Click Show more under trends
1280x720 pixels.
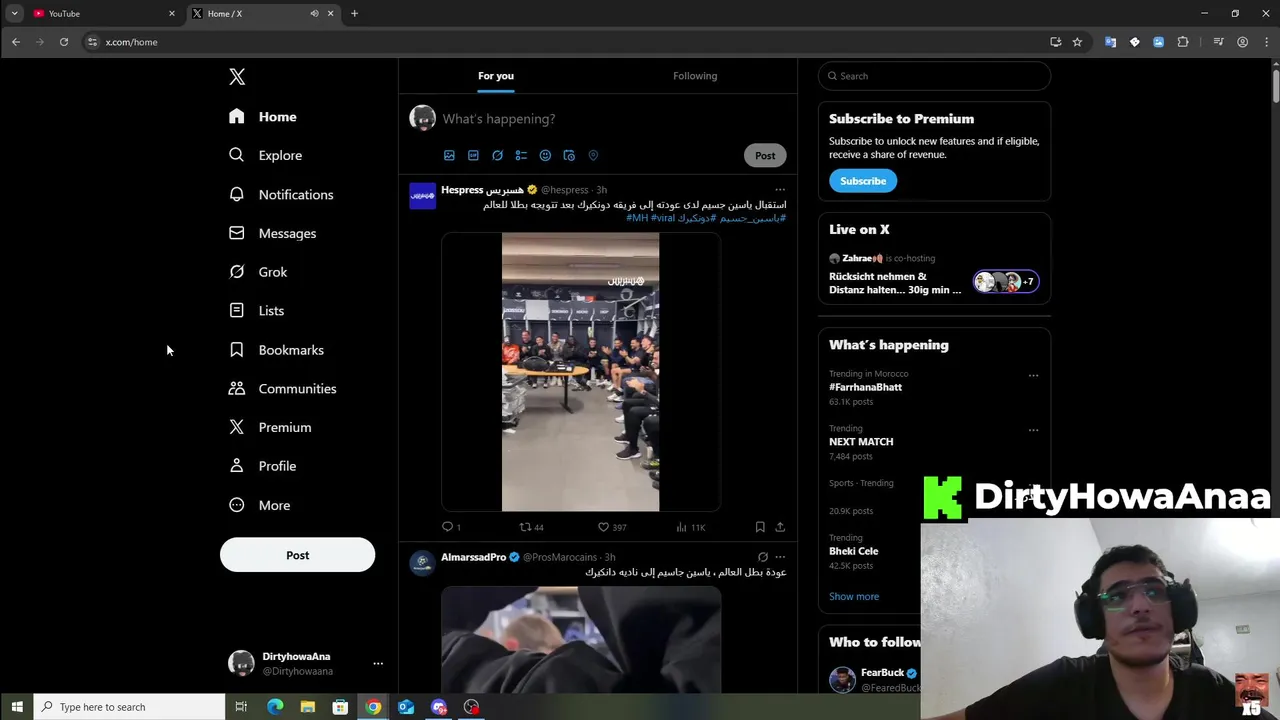point(854,596)
